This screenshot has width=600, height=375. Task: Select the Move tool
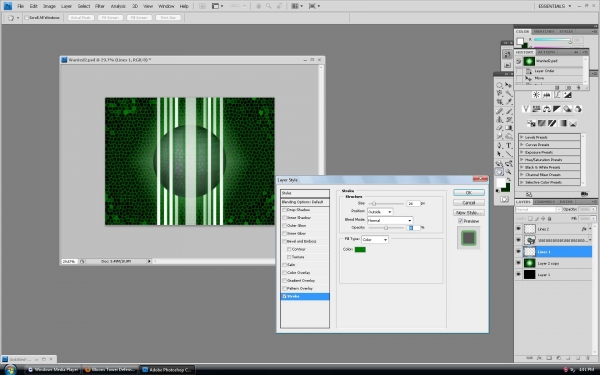coord(509,85)
